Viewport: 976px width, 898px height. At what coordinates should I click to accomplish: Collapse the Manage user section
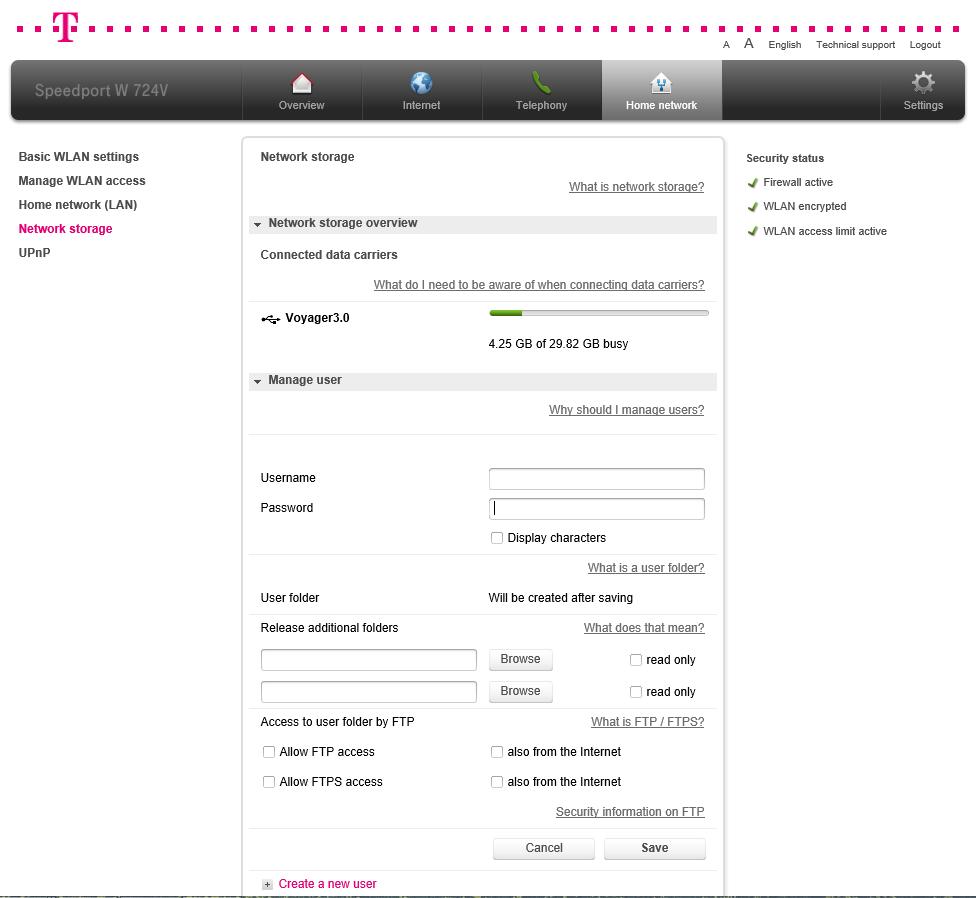point(482,380)
